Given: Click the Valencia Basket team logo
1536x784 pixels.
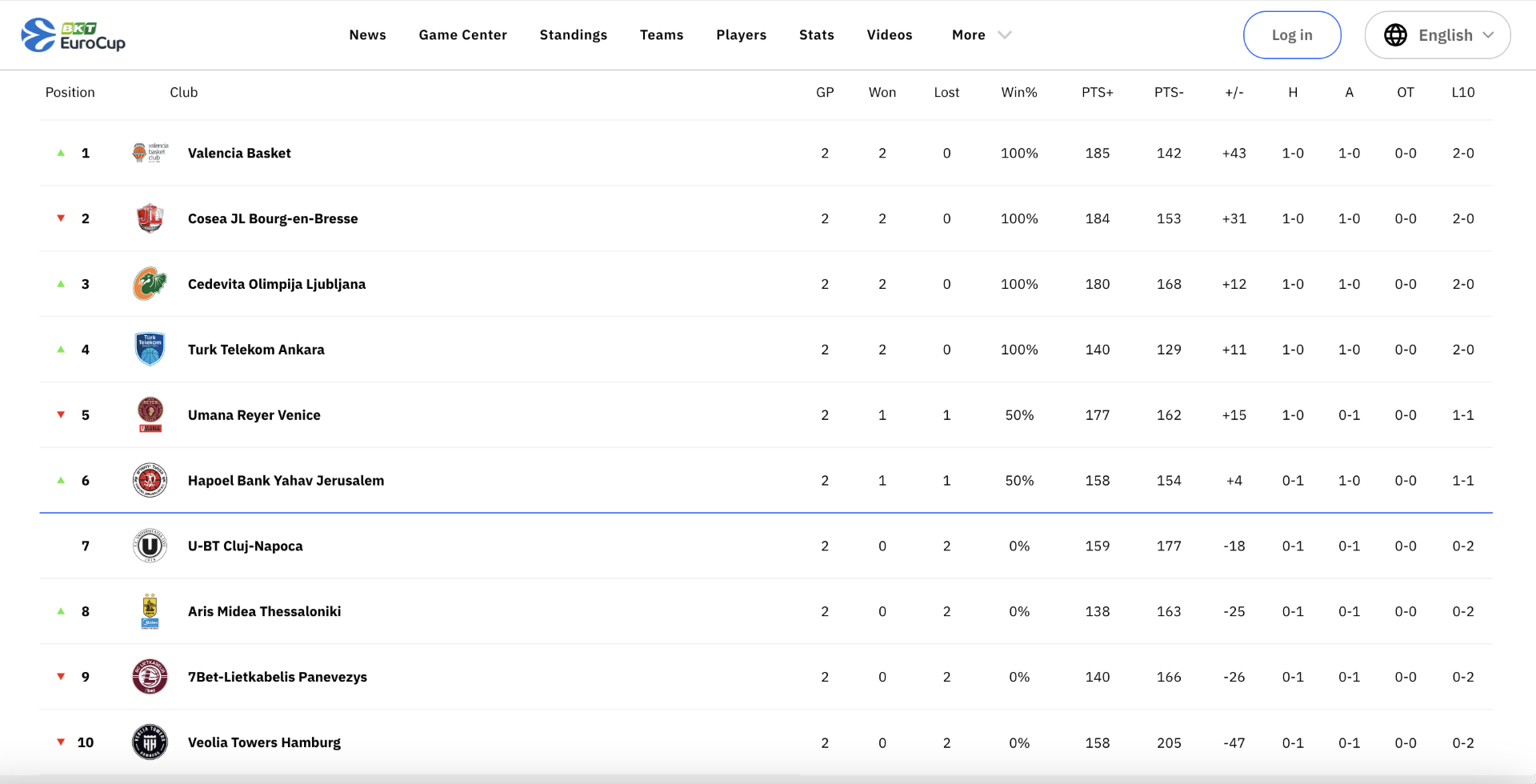Looking at the screenshot, I should 150,153.
